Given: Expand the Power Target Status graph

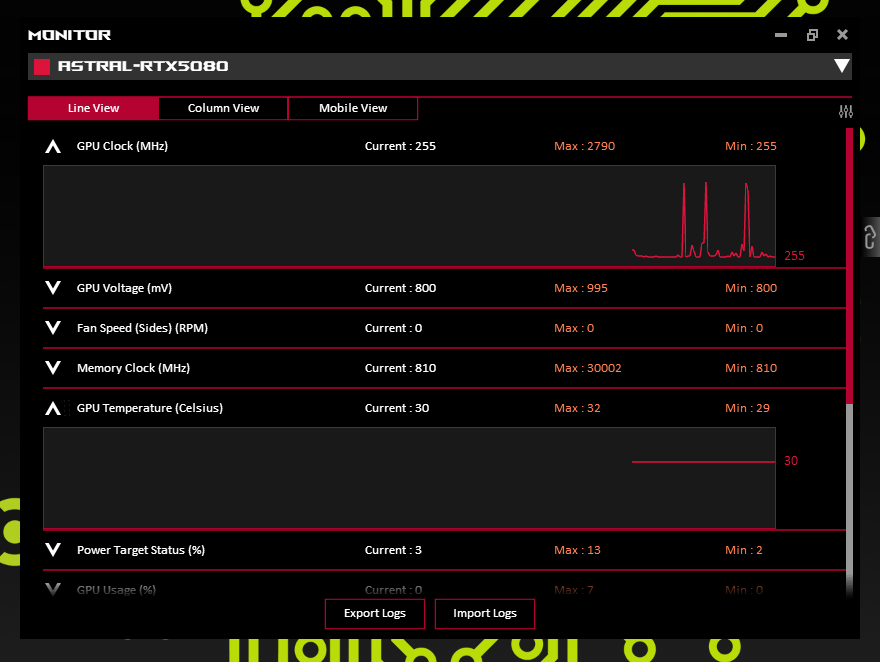Looking at the screenshot, I should (53, 550).
